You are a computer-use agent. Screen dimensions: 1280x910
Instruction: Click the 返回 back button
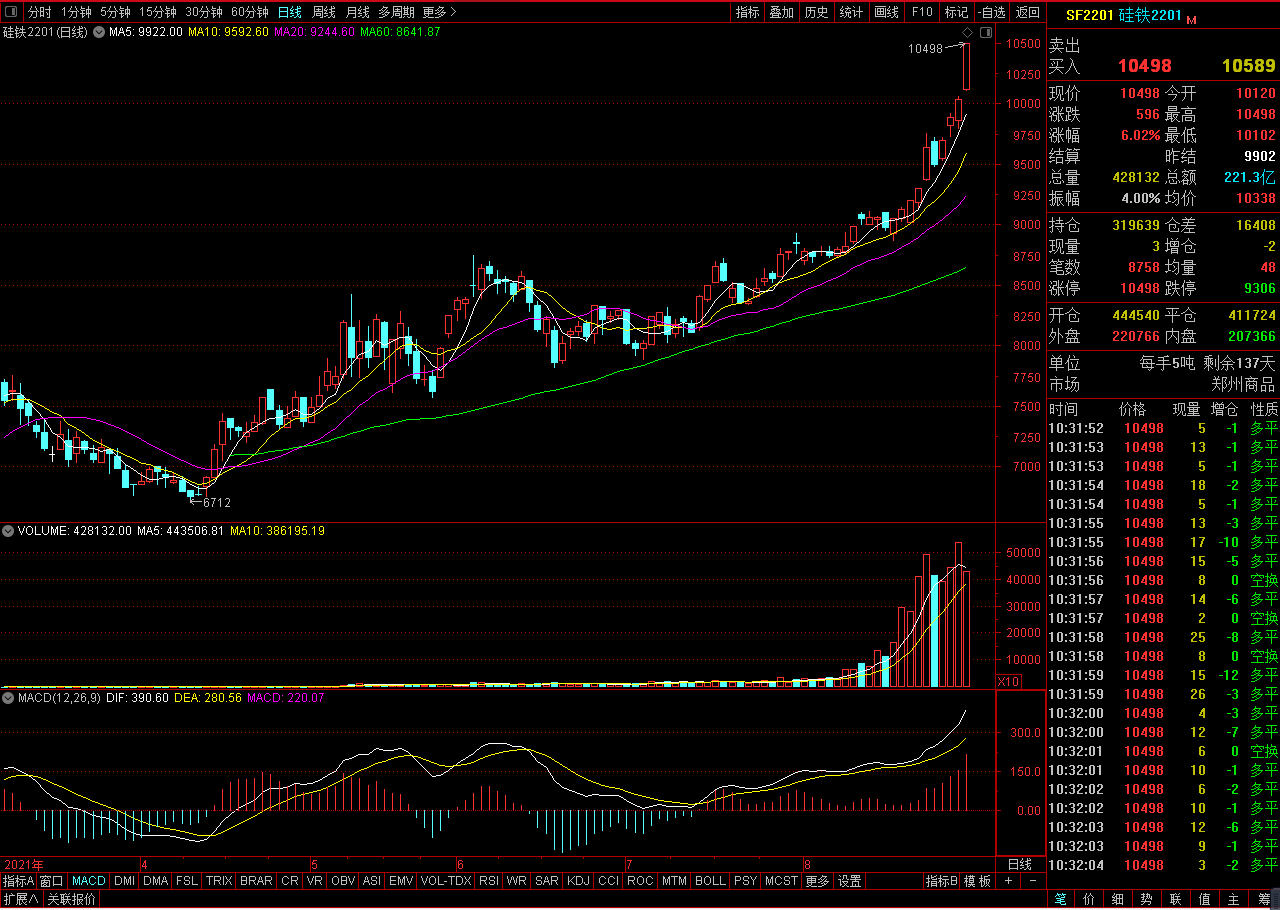coord(1027,12)
